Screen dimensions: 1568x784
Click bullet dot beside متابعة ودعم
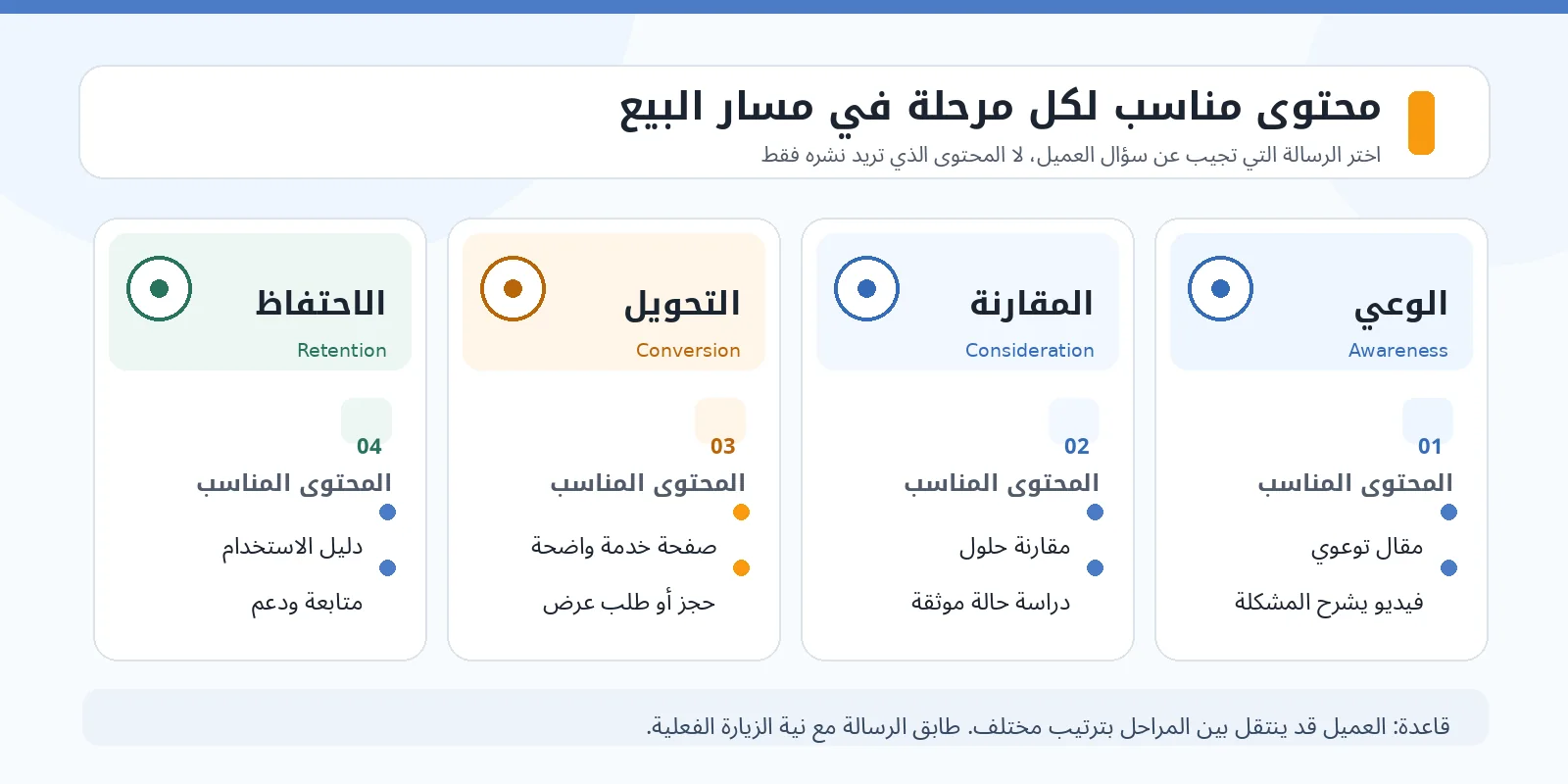point(387,567)
